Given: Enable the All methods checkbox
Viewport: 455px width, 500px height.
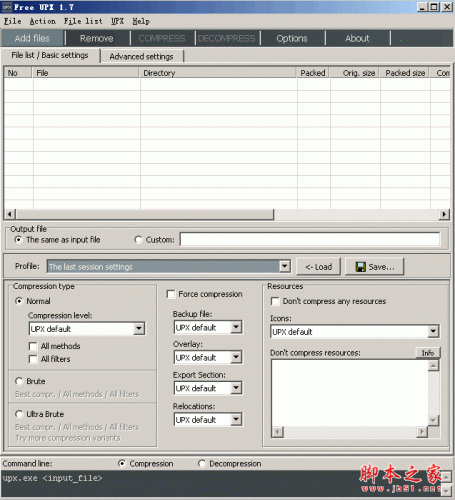Looking at the screenshot, I should [33, 346].
